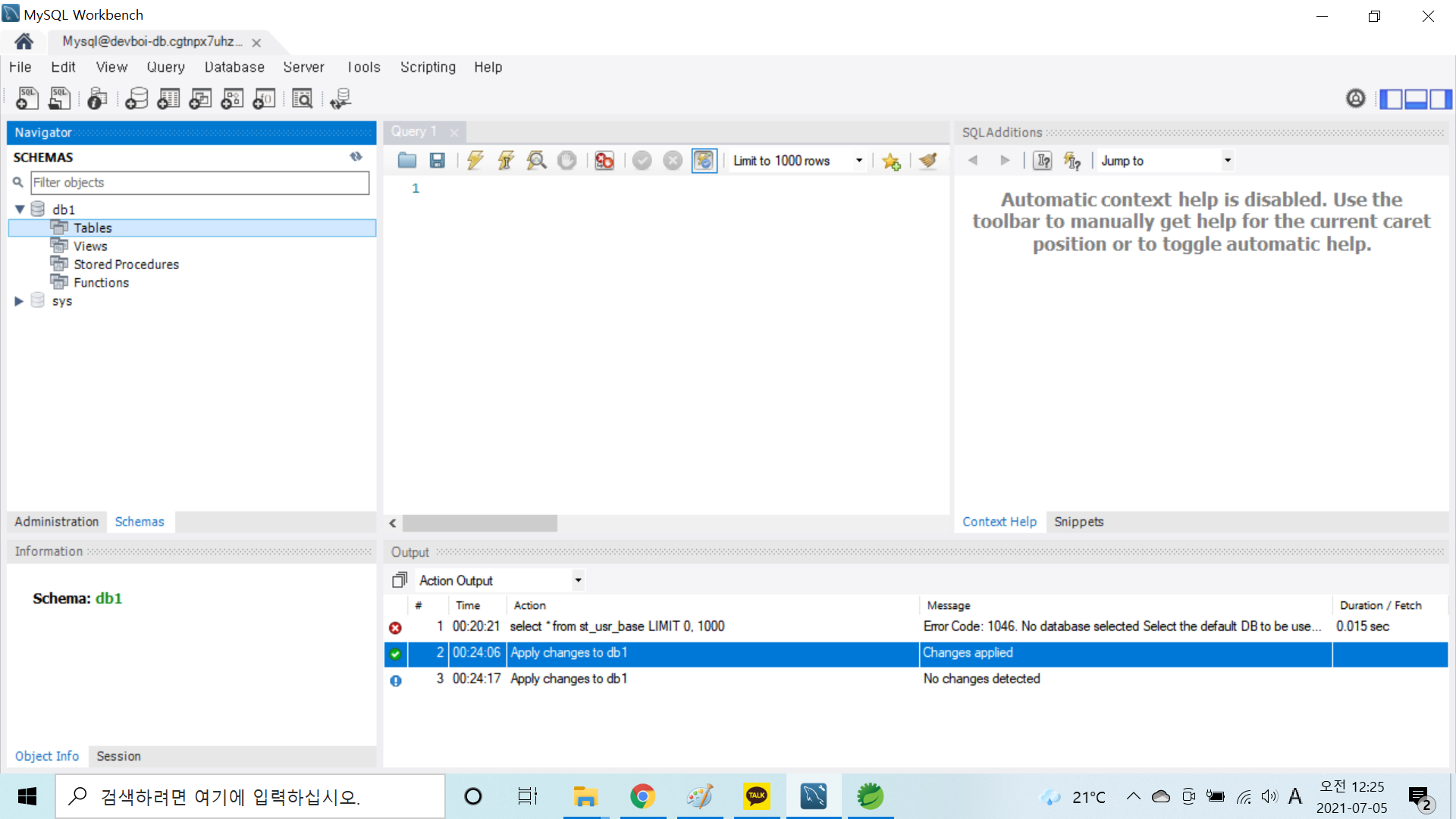This screenshot has height=819, width=1456.
Task: Click Execute statement under cursor icon
Action: 506,161
